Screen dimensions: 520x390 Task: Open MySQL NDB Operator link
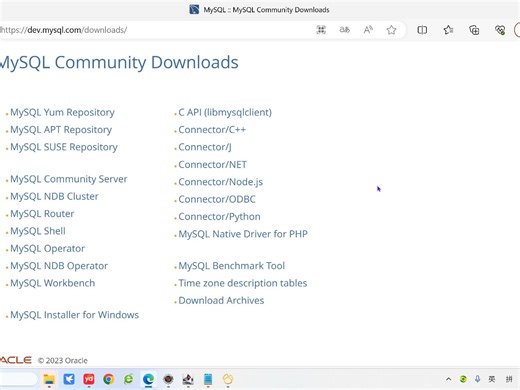click(x=59, y=266)
